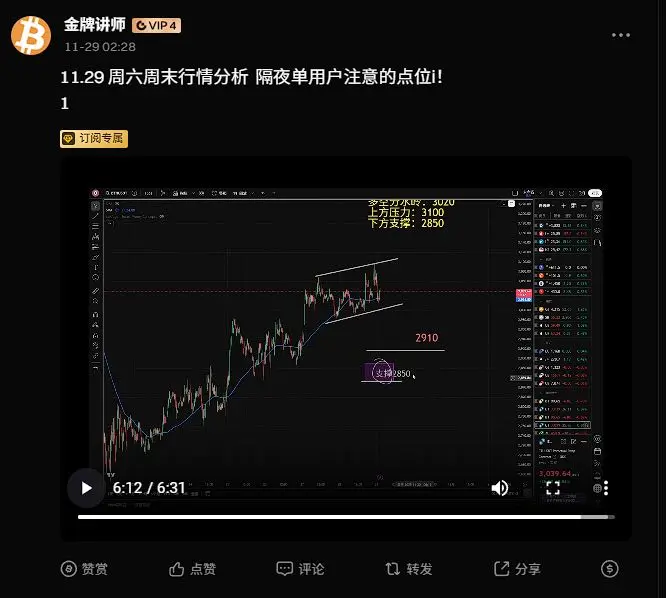Enter fullscreen with the fullscreen icon
This screenshot has width=666, height=598.
[x=553, y=488]
